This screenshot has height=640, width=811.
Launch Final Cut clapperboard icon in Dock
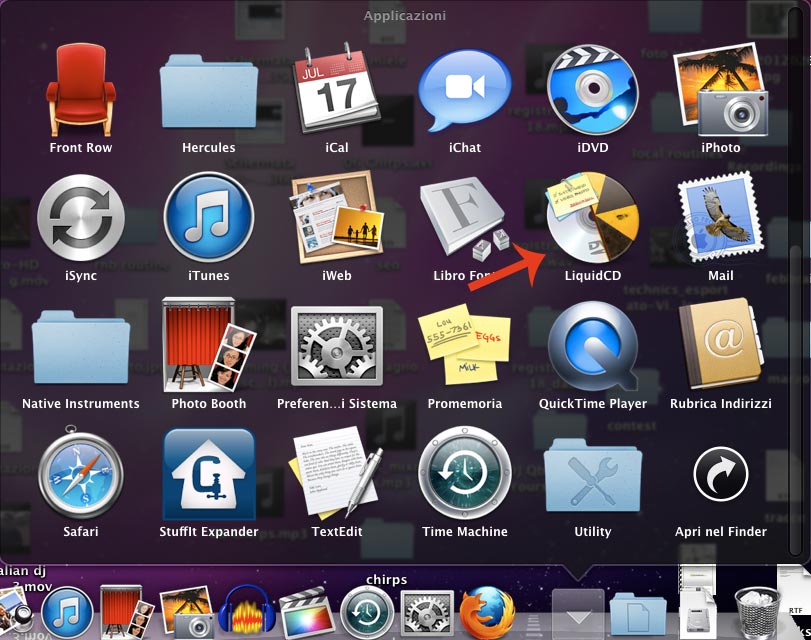306,613
